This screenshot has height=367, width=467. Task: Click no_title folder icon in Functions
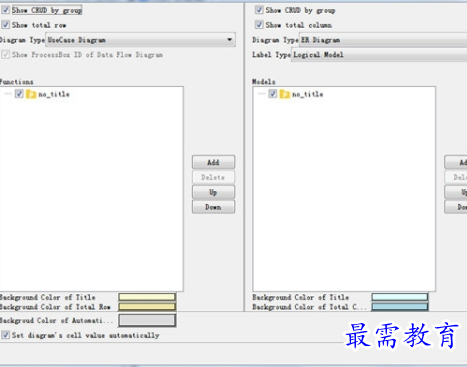[31, 94]
